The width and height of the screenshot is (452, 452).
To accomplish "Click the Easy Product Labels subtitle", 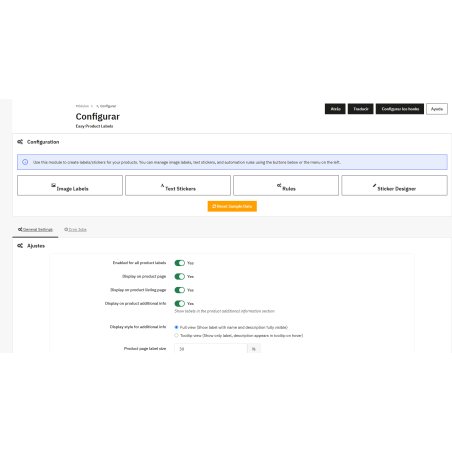I will [x=94, y=126].
